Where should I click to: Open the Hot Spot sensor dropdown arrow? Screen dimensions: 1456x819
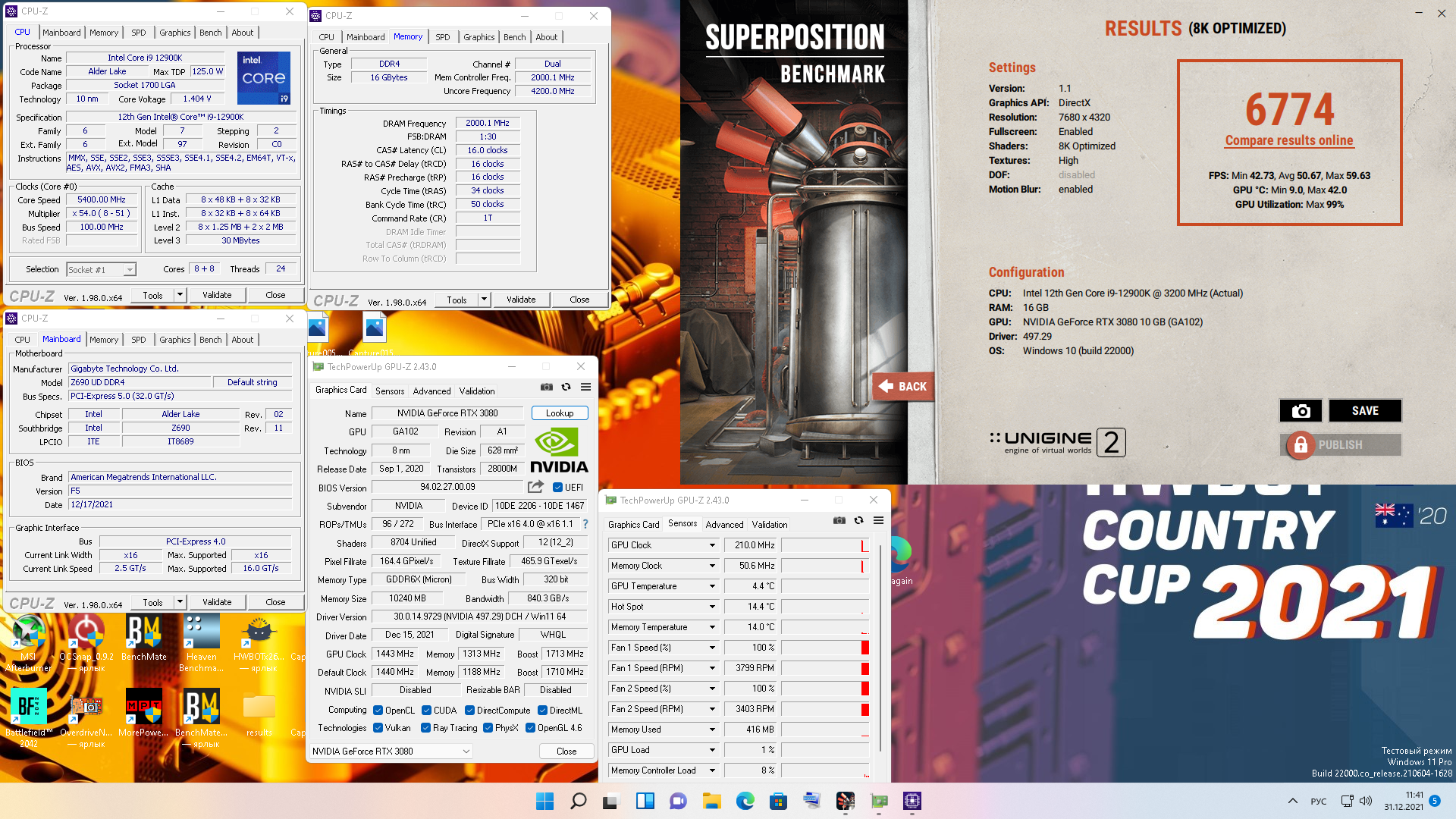click(712, 607)
